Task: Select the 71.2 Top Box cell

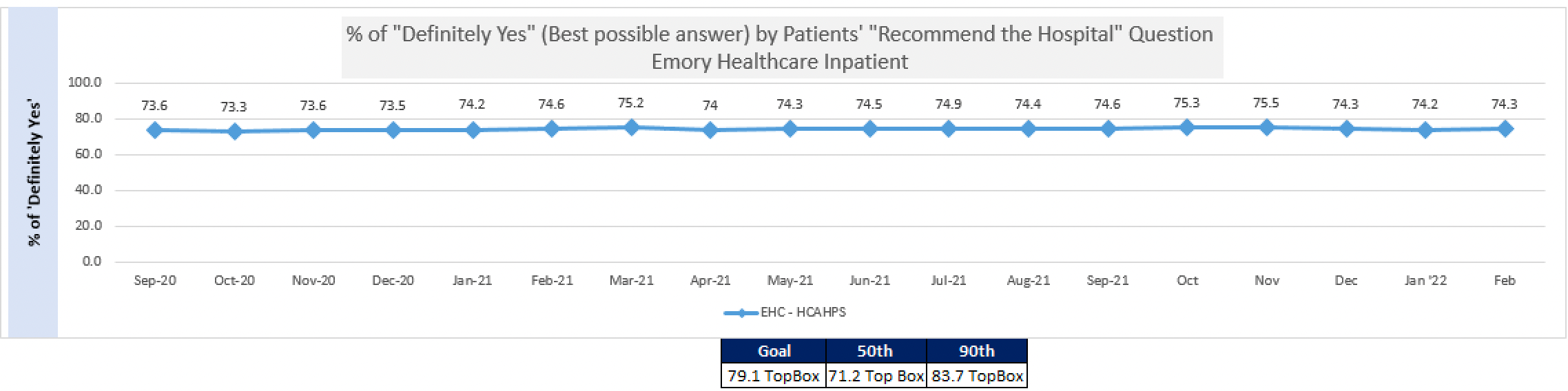Action: coord(876,376)
